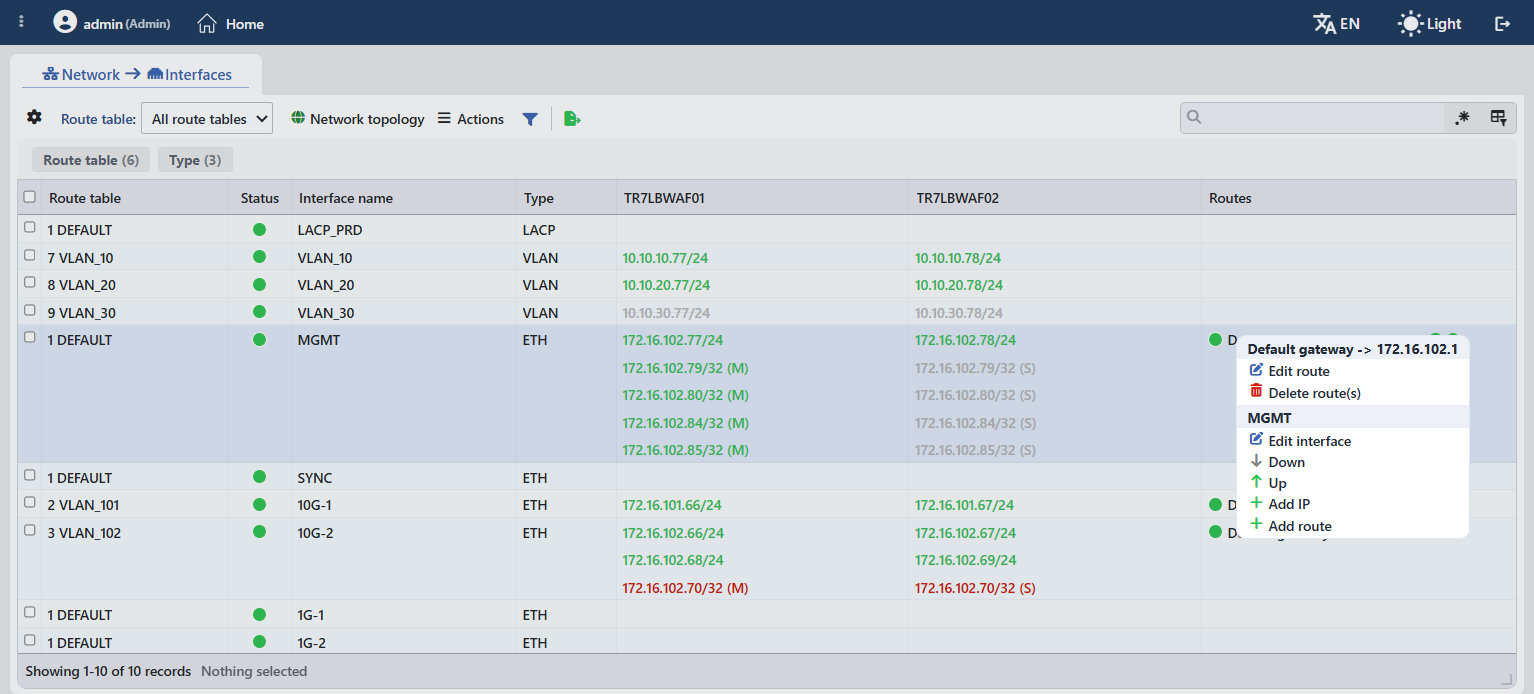The width and height of the screenshot is (1534, 694).
Task: Click the admin user avatar icon
Action: pyautogui.click(x=65, y=22)
